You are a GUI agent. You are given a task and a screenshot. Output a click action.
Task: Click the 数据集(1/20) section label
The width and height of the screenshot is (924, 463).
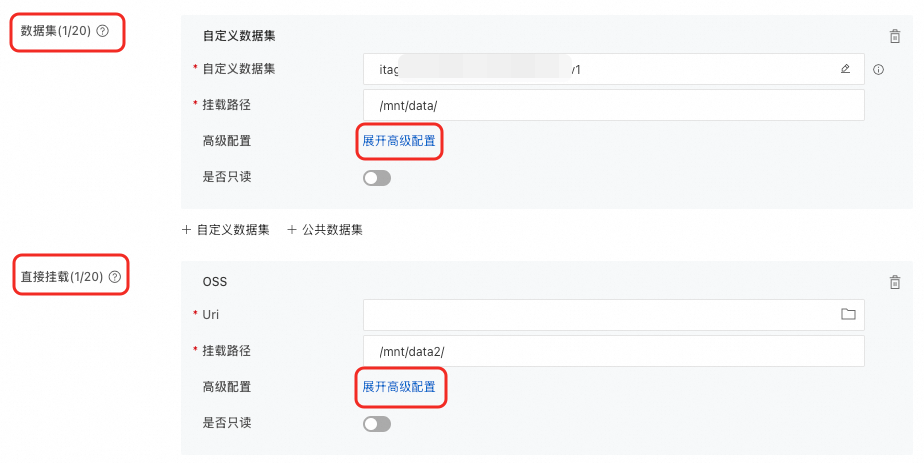(56, 31)
